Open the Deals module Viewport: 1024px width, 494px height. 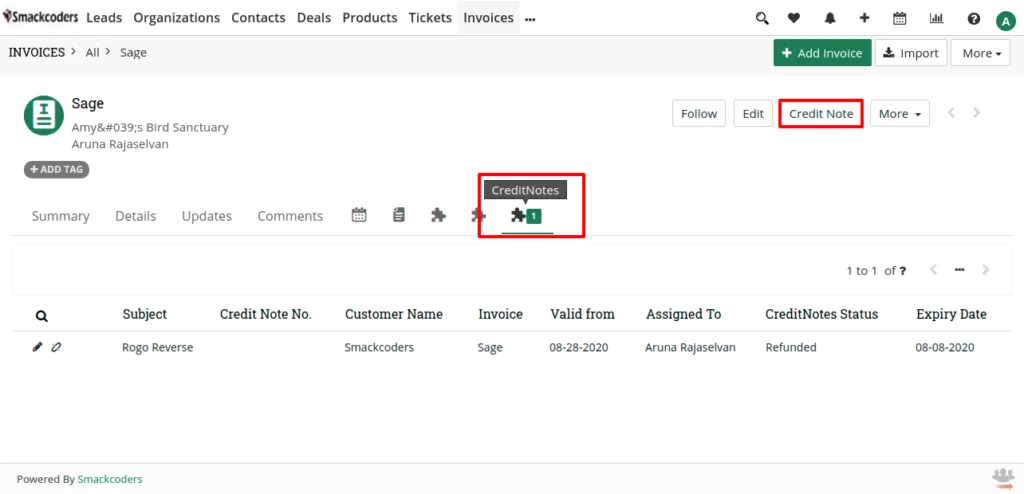tap(313, 18)
